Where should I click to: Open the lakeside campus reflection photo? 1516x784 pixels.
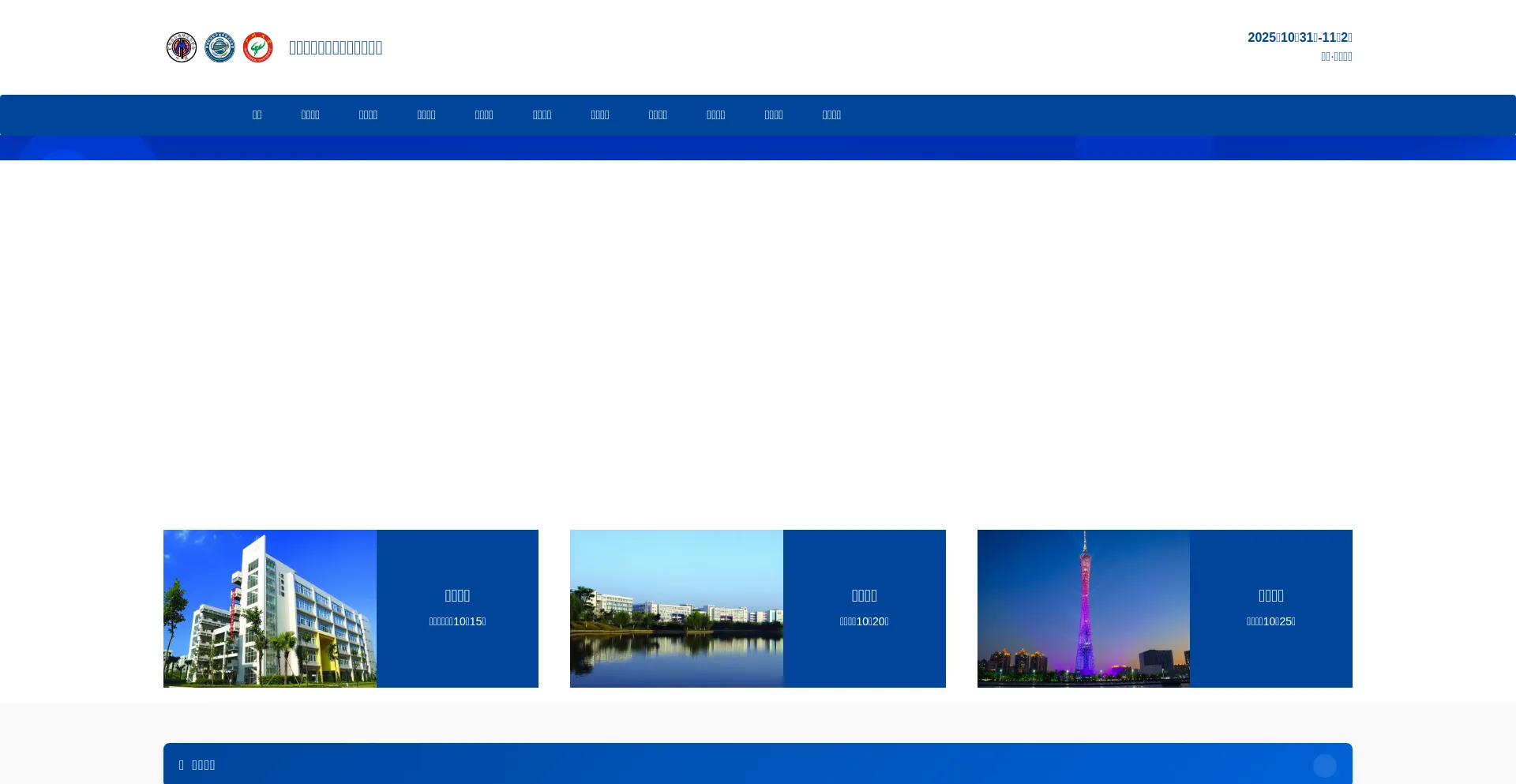pyautogui.click(x=677, y=609)
